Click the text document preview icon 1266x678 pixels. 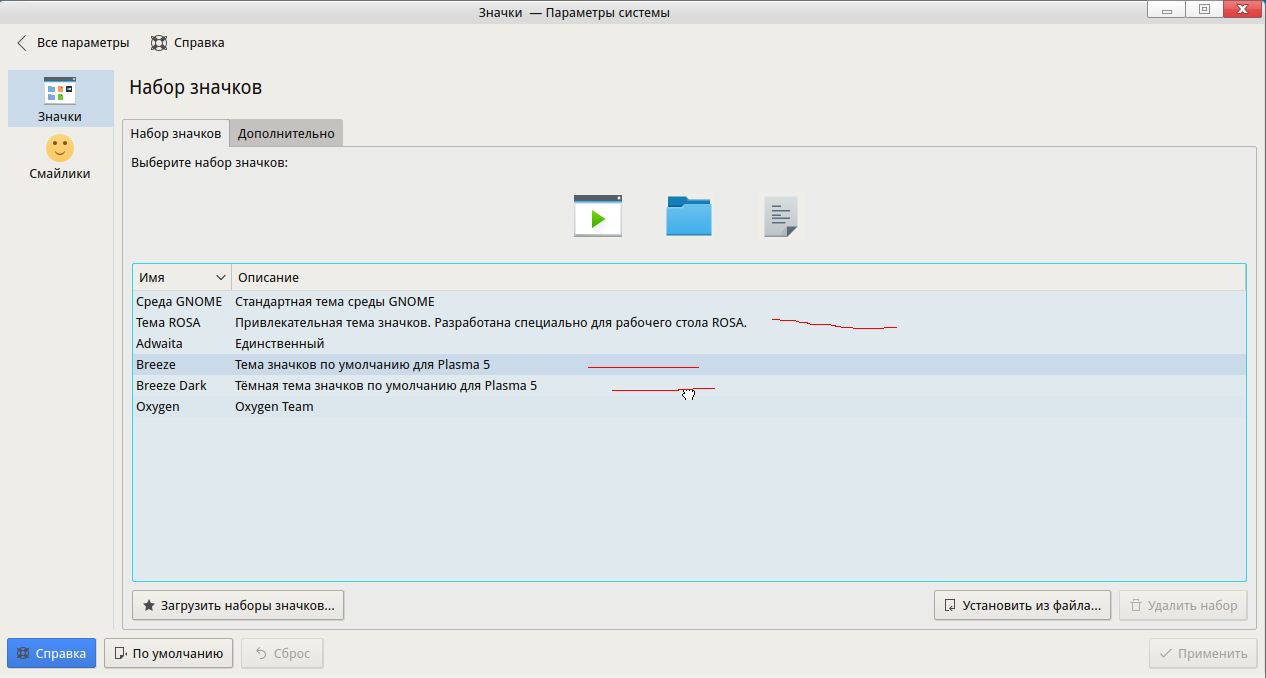pyautogui.click(x=780, y=216)
